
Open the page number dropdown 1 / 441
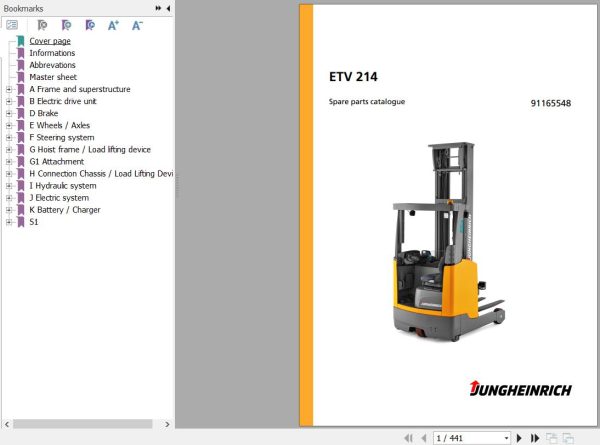click(506, 438)
